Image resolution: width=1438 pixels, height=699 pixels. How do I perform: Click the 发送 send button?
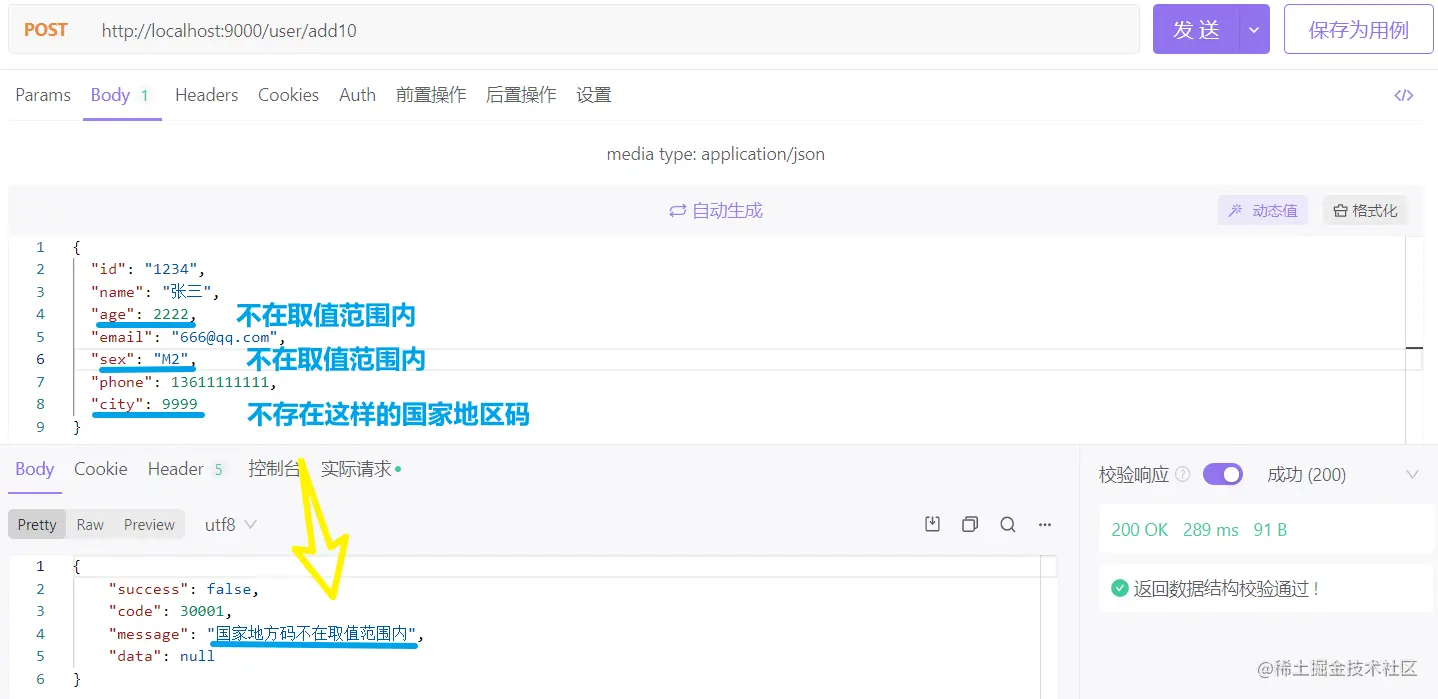coord(1196,30)
